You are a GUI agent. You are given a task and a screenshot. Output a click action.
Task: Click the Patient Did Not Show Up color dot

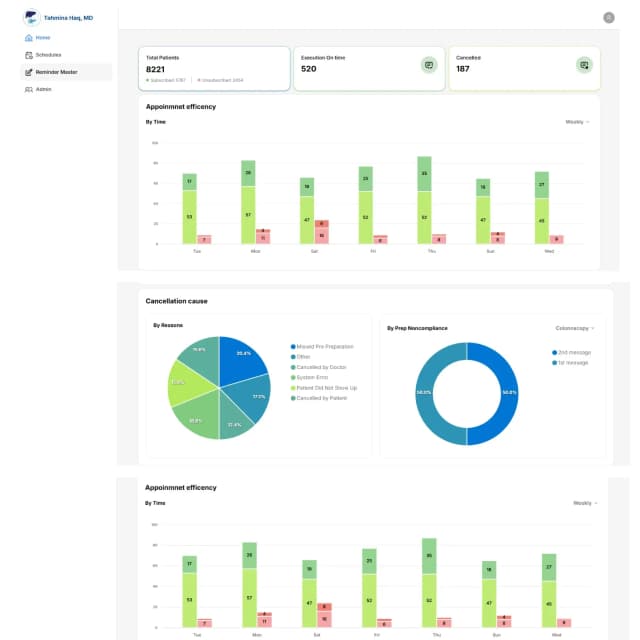[291, 388]
